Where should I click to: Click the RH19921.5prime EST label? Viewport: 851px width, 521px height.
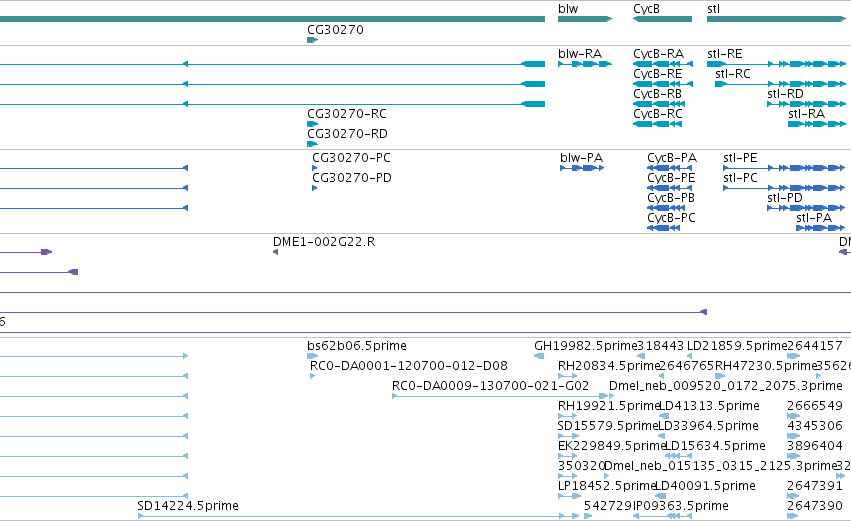[608, 406]
